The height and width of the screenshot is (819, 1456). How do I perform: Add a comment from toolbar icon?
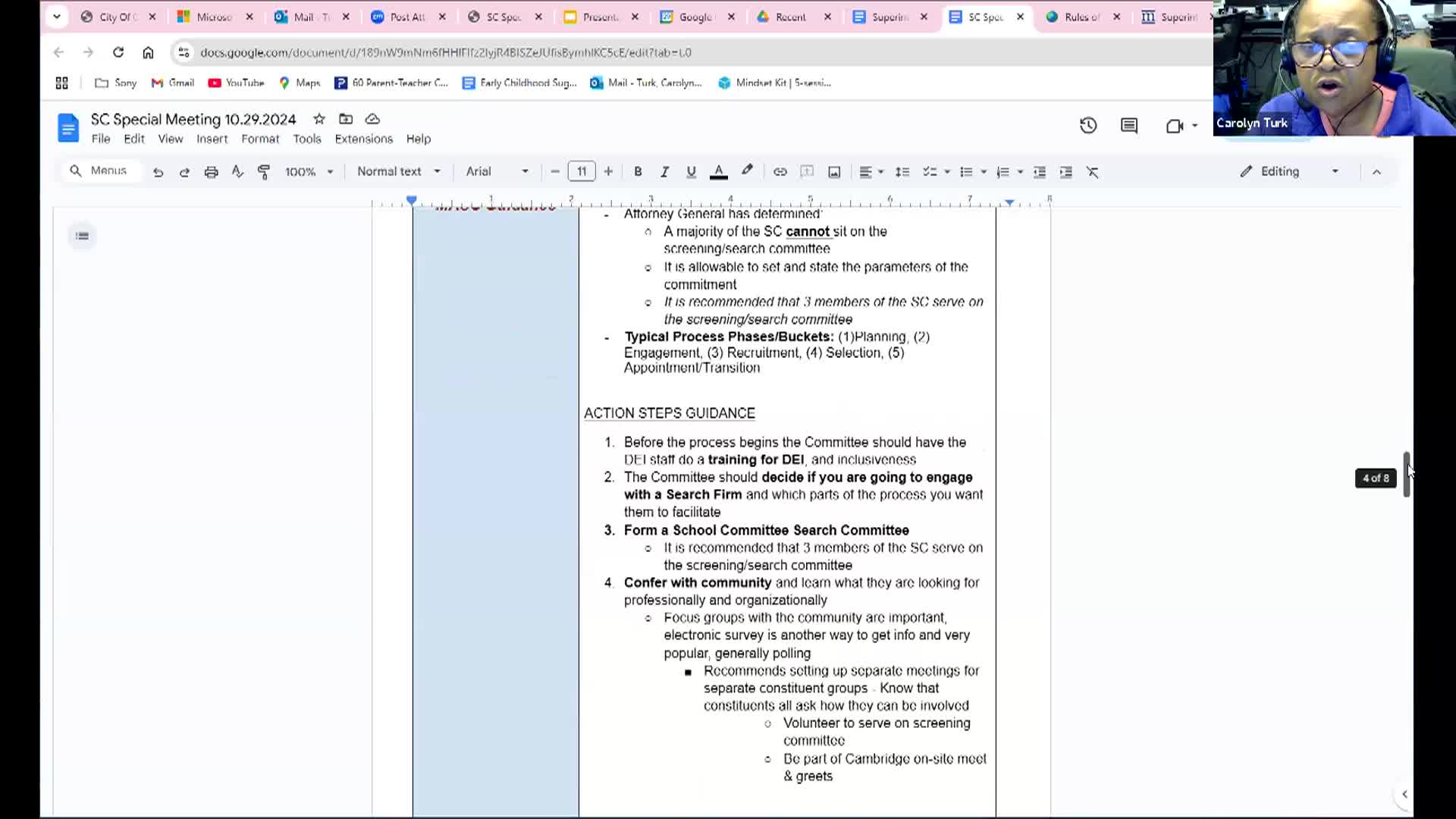click(x=807, y=172)
